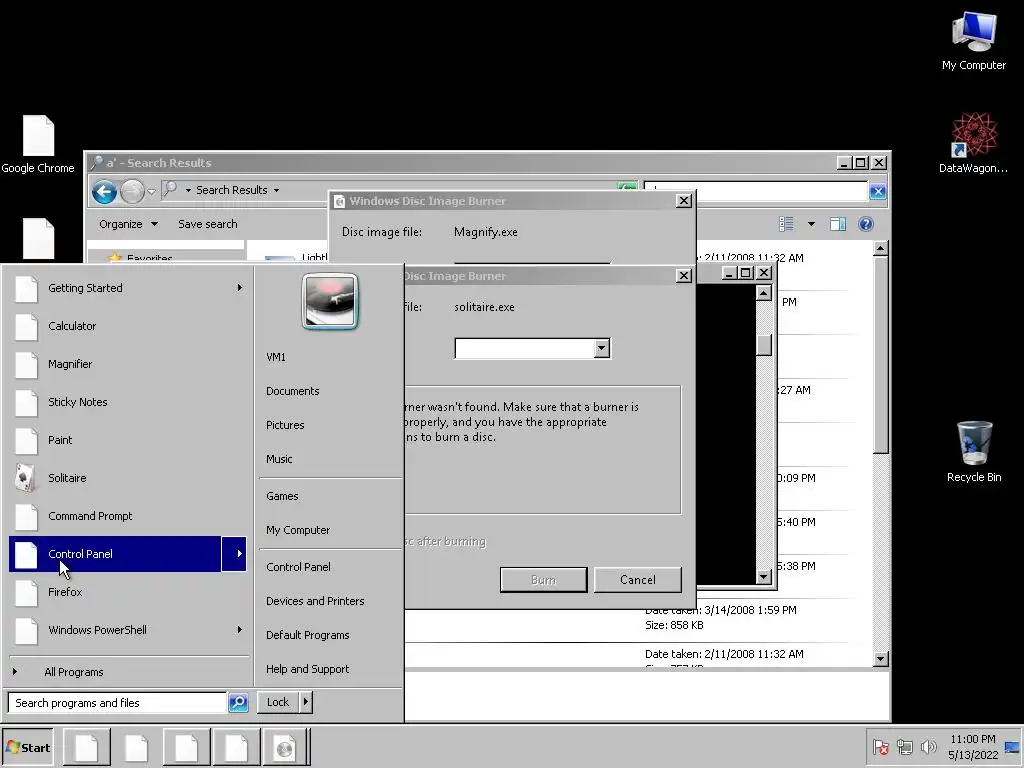Open the Lock button options arrow

(306, 702)
